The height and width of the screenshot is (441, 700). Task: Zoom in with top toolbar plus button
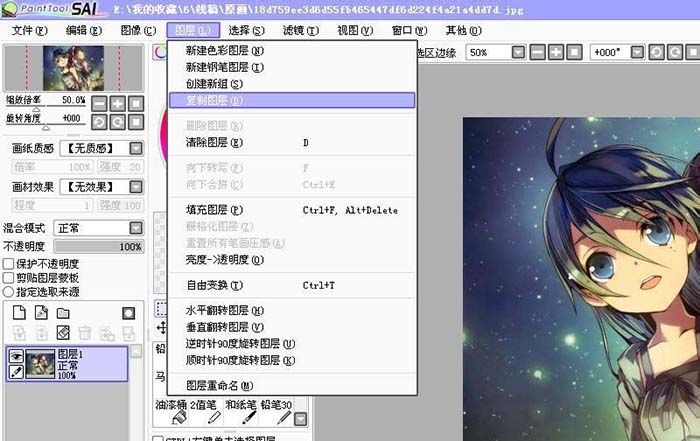pos(556,53)
